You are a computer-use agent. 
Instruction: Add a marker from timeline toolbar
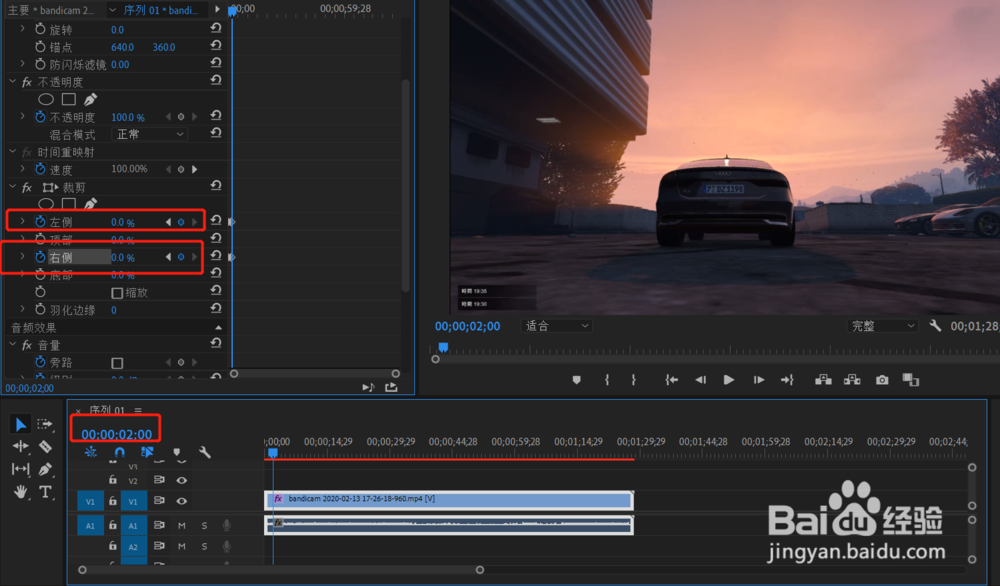pyautogui.click(x=177, y=452)
